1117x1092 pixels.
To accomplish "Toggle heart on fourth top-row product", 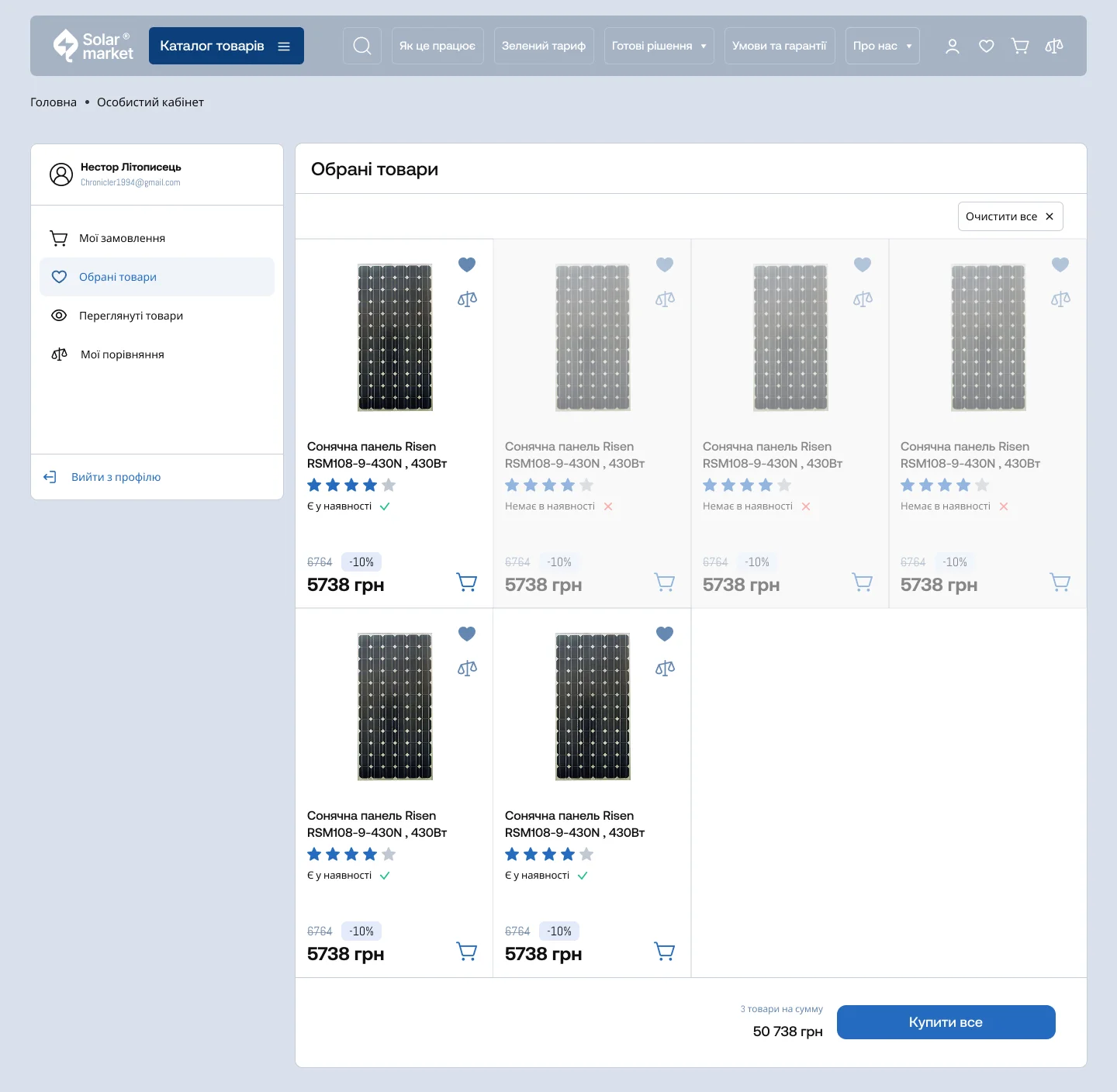I will click(x=1060, y=264).
